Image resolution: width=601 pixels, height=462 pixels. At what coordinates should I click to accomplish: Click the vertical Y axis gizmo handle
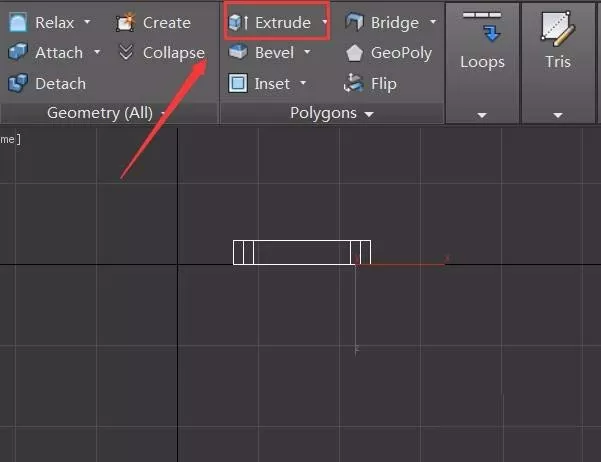coord(356,309)
